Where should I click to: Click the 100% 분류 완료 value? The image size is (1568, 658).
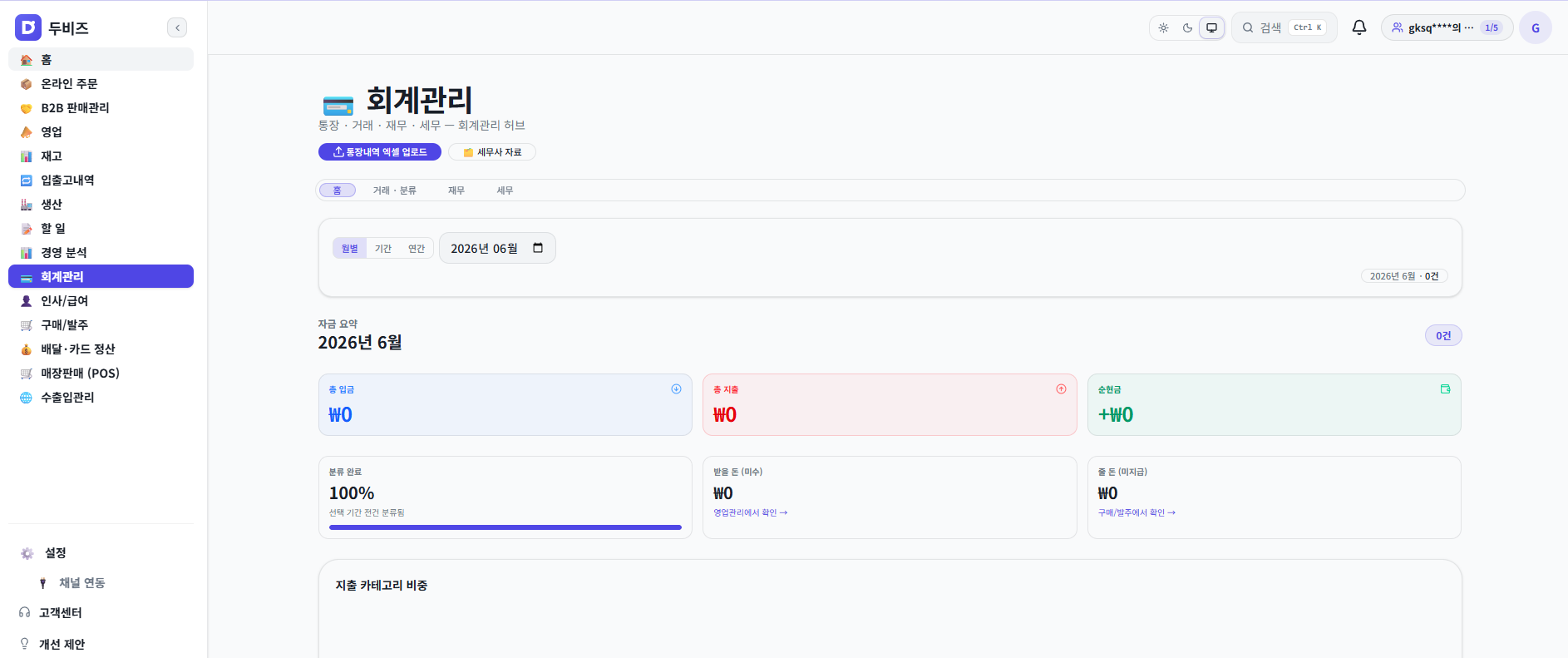click(x=352, y=493)
